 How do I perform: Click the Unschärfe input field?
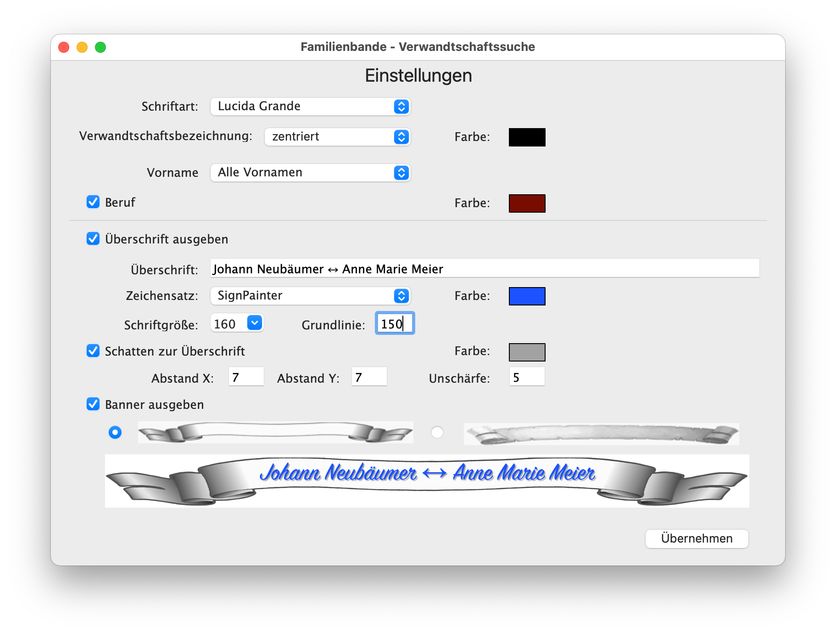[x=527, y=377]
